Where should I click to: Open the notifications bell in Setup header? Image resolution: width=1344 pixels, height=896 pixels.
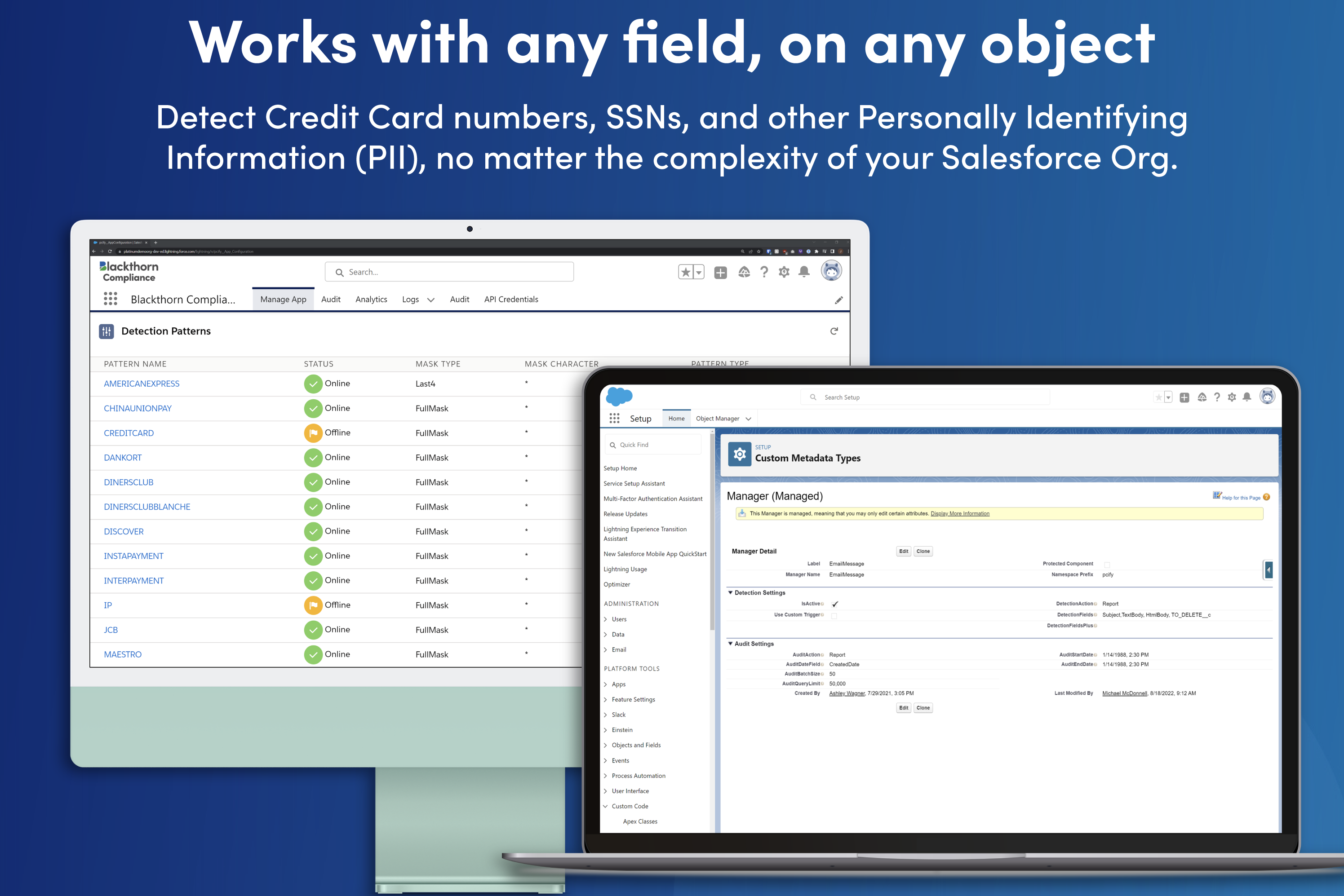pyautogui.click(x=1247, y=397)
